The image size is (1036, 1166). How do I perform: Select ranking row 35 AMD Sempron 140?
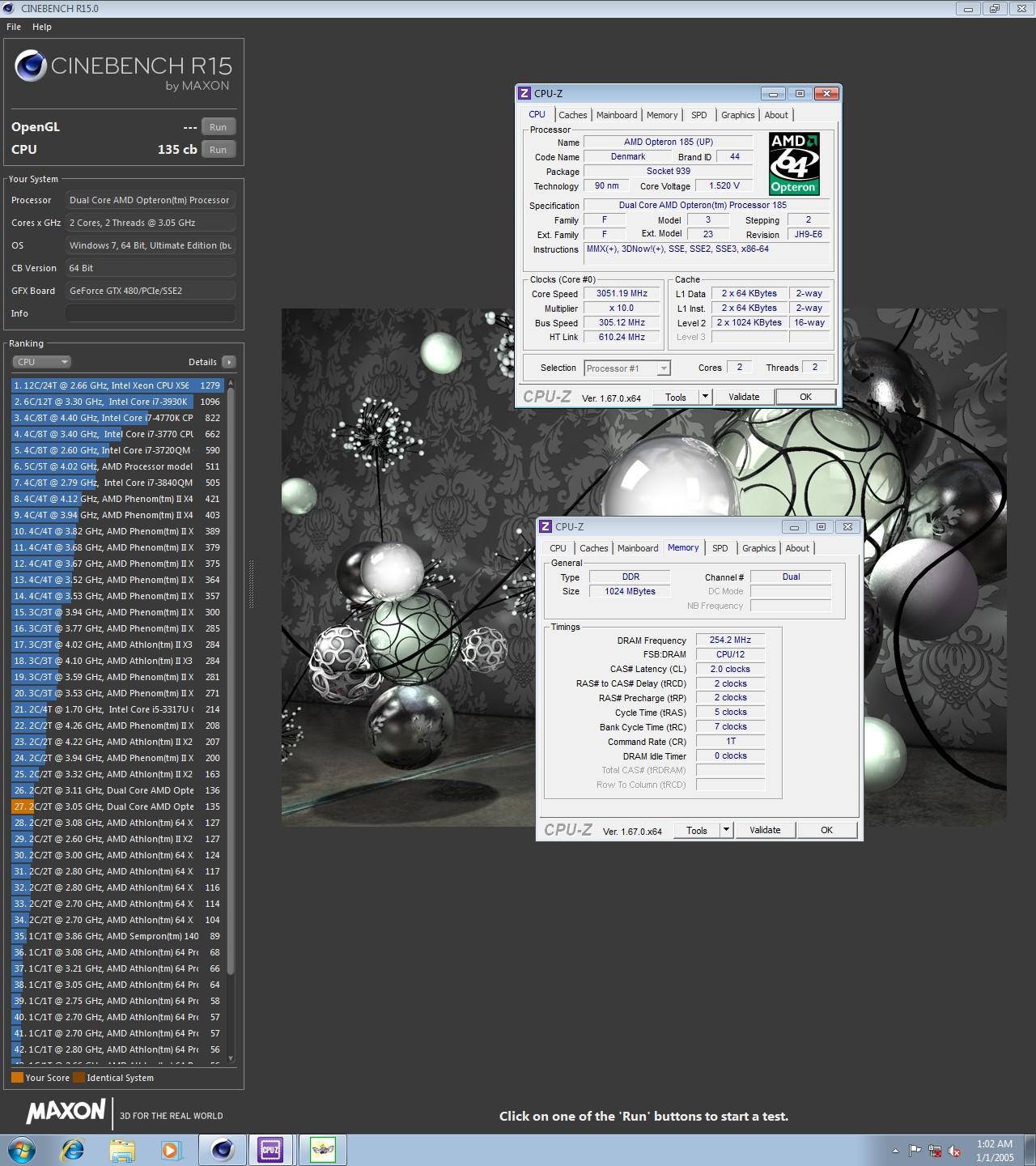[117, 936]
